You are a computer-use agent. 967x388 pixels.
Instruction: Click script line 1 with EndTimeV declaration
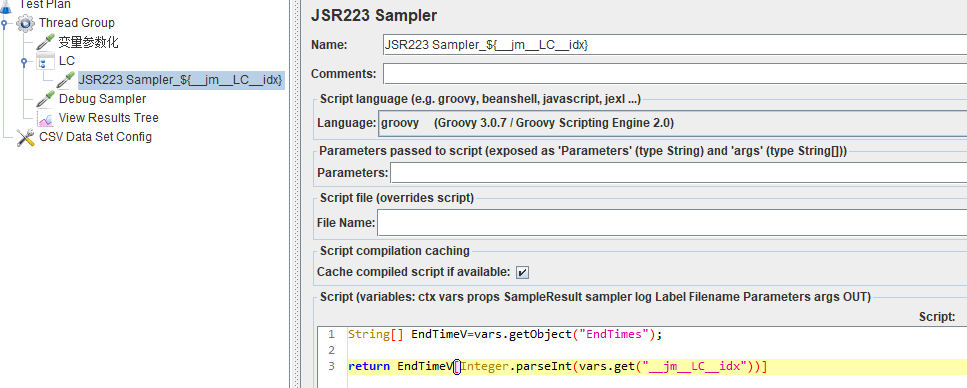coord(504,334)
